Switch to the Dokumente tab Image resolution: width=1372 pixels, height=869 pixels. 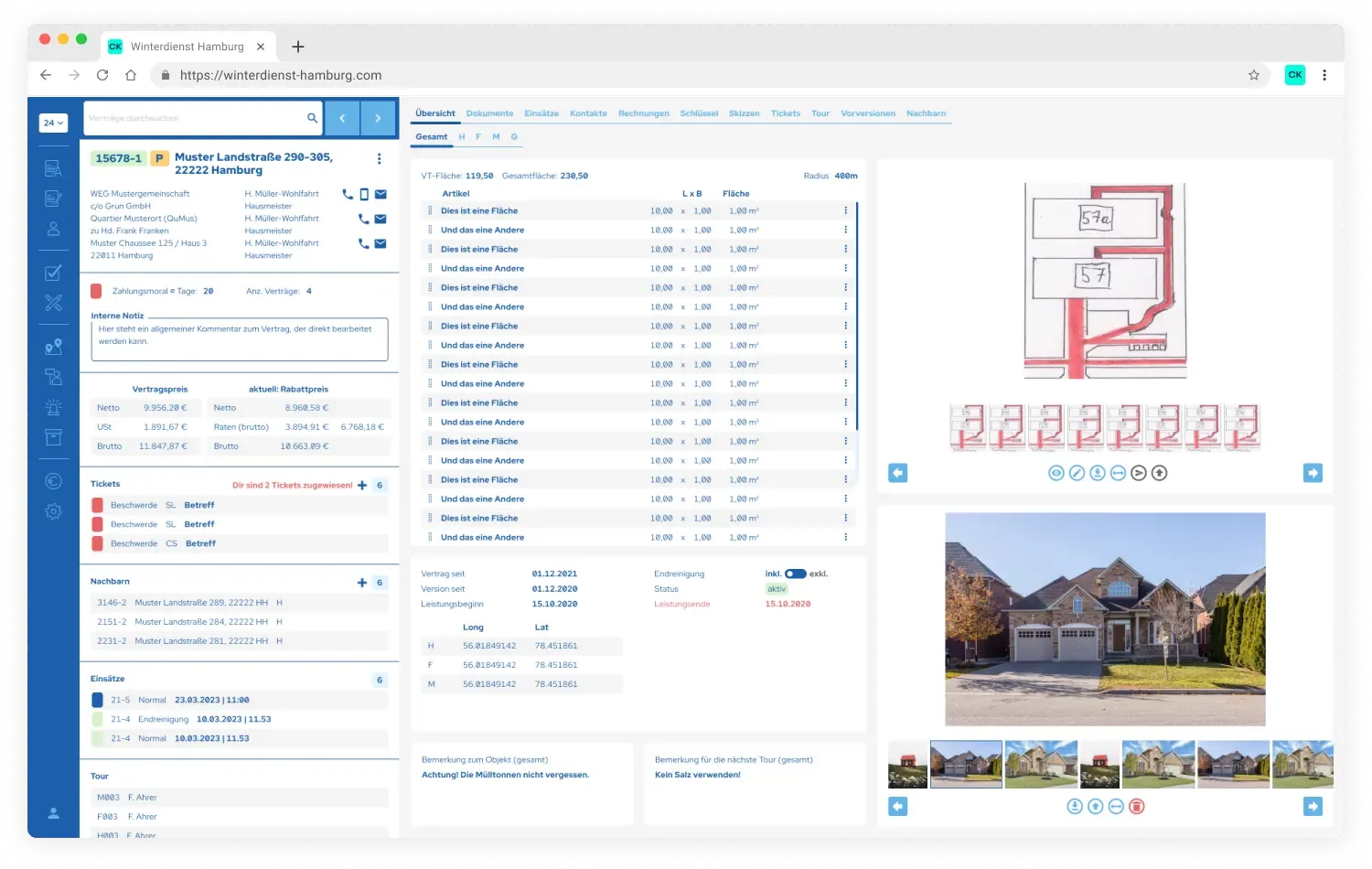(x=489, y=113)
